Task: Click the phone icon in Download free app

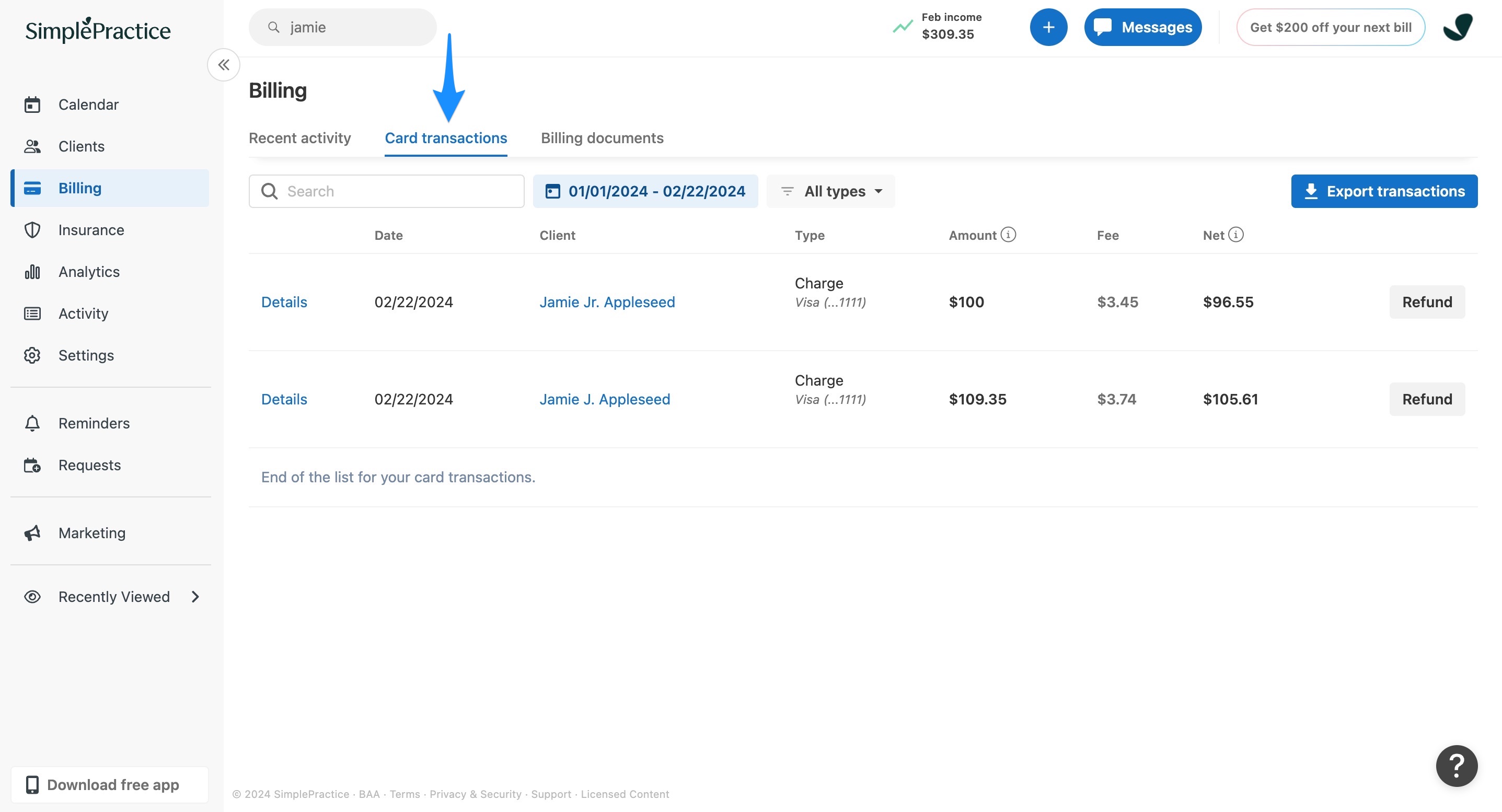Action: point(32,785)
